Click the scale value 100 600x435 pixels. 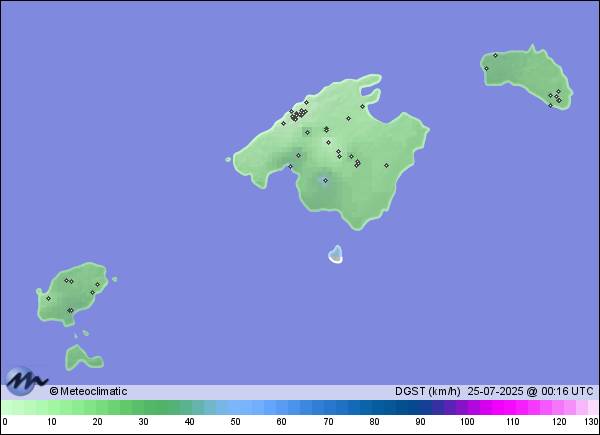(467, 422)
